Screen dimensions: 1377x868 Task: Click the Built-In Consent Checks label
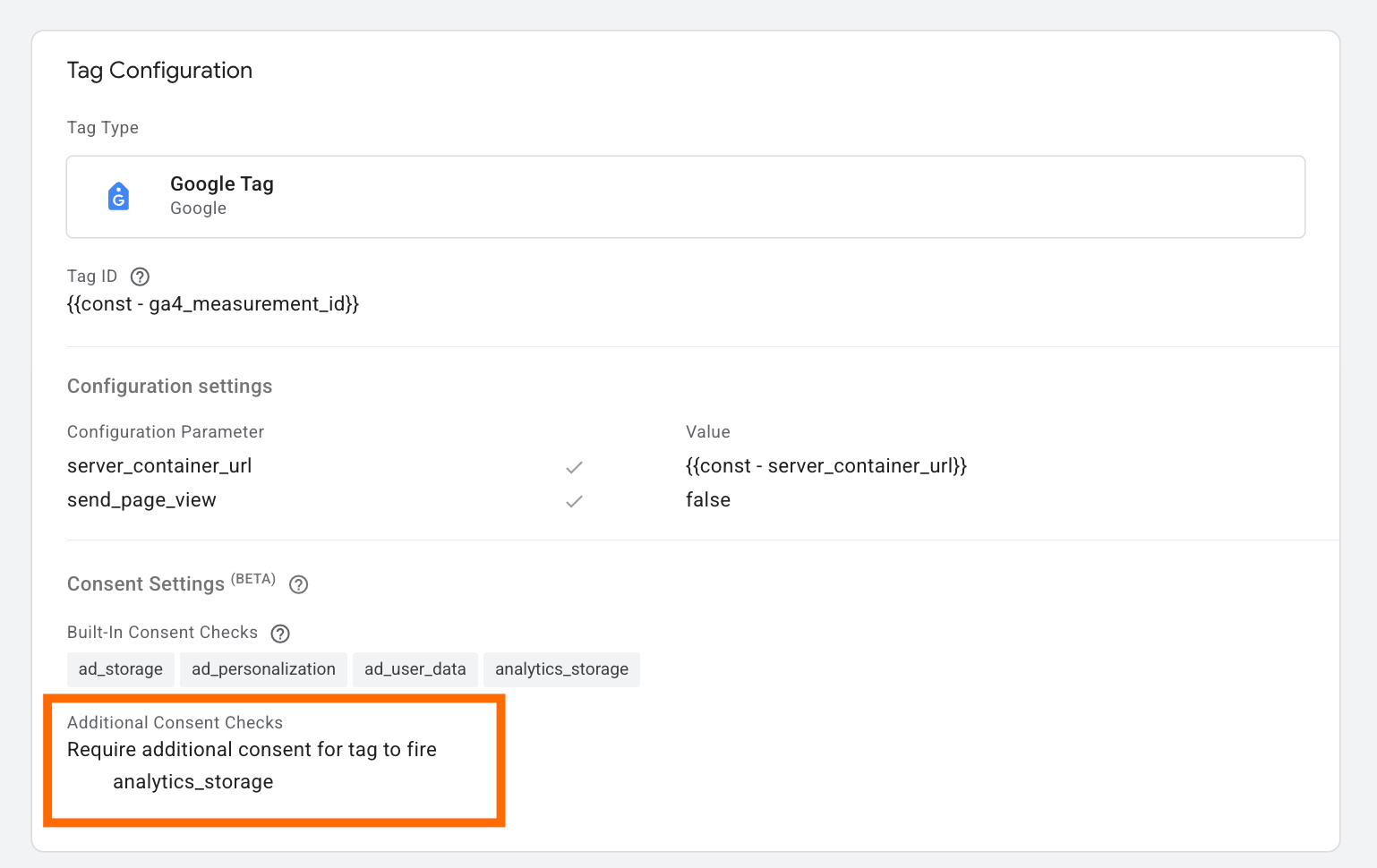(162, 633)
